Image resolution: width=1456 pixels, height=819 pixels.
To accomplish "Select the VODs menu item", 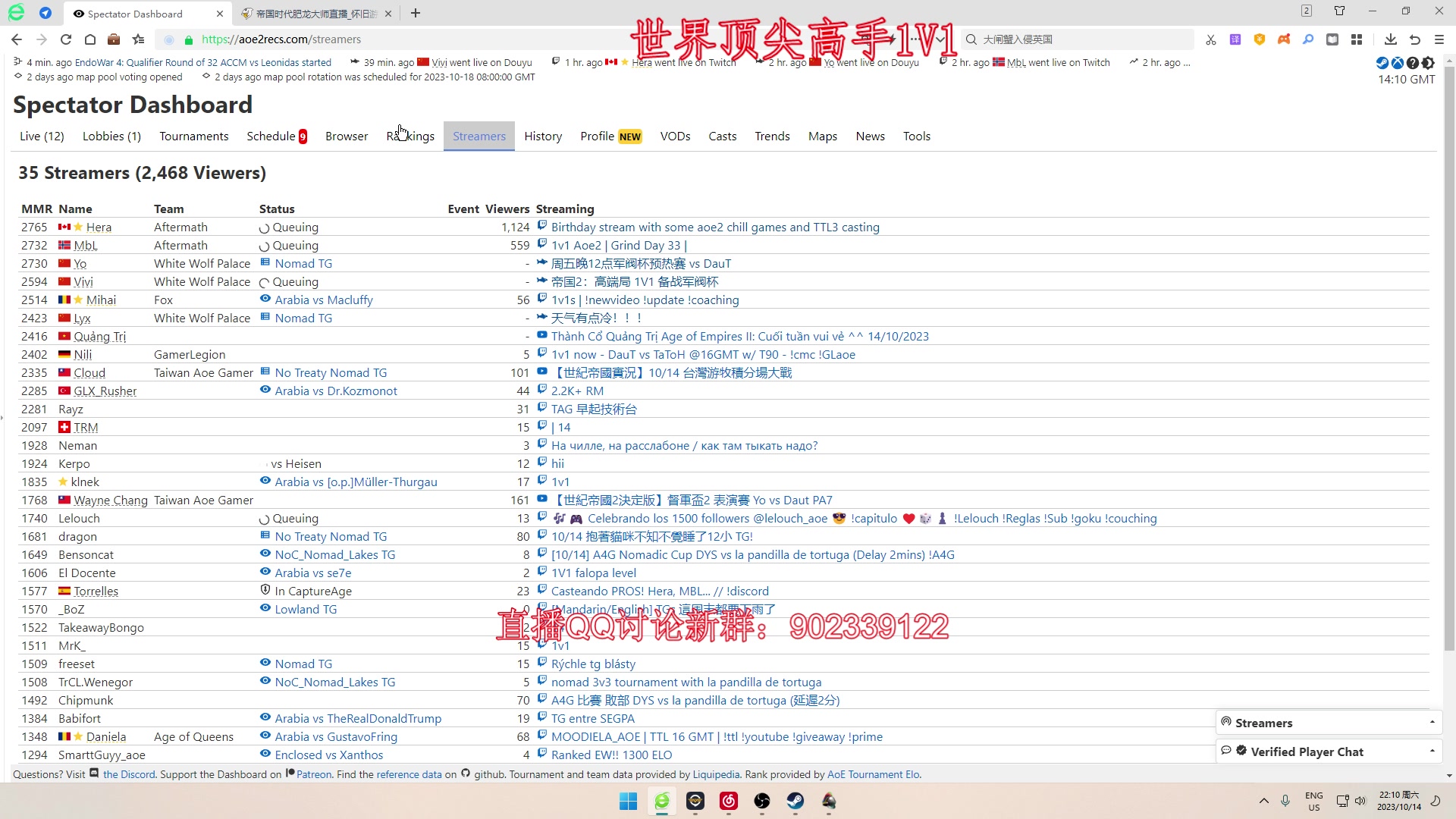I will pos(676,136).
